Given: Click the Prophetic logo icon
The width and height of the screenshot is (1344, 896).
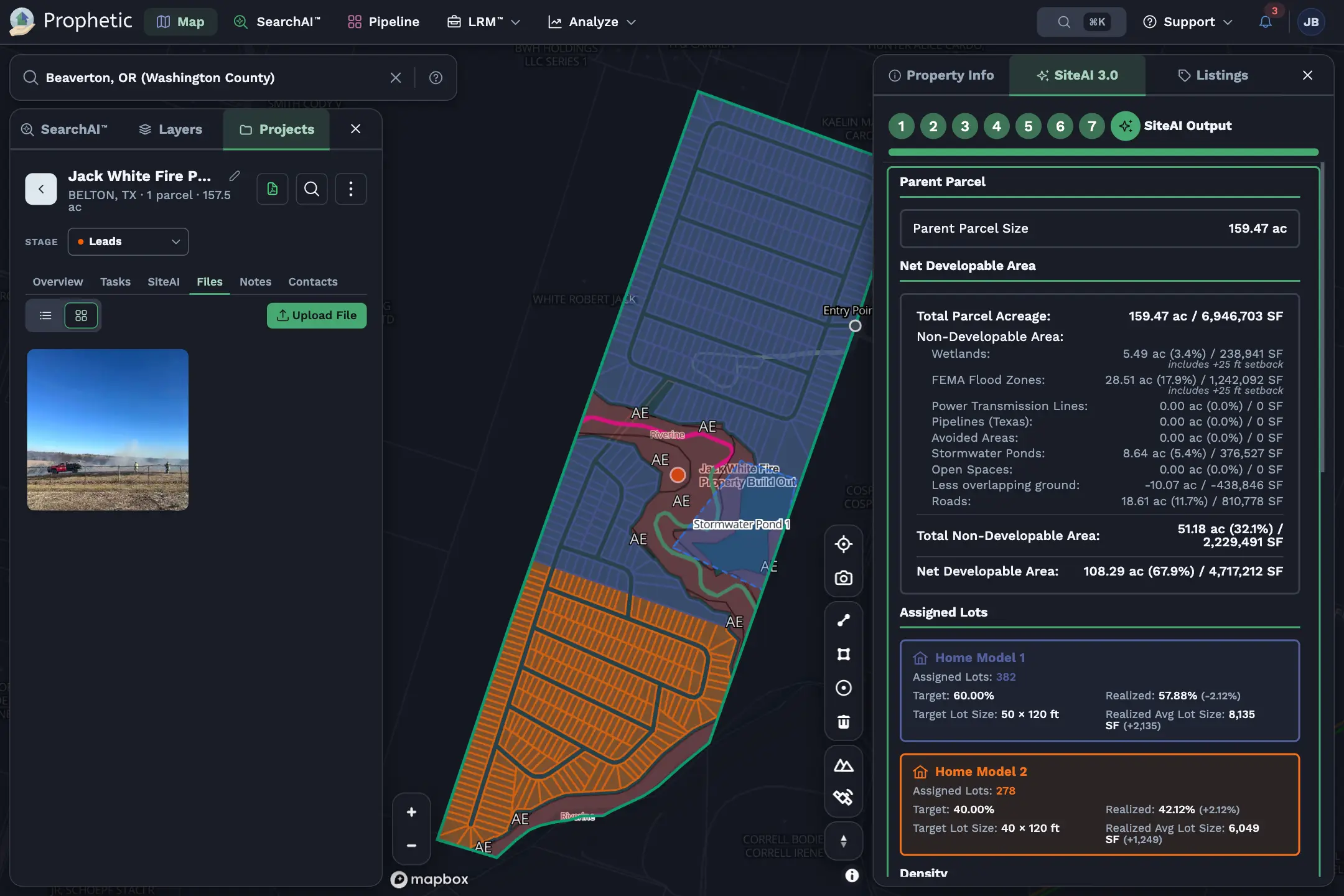Looking at the screenshot, I should tap(22, 22).
